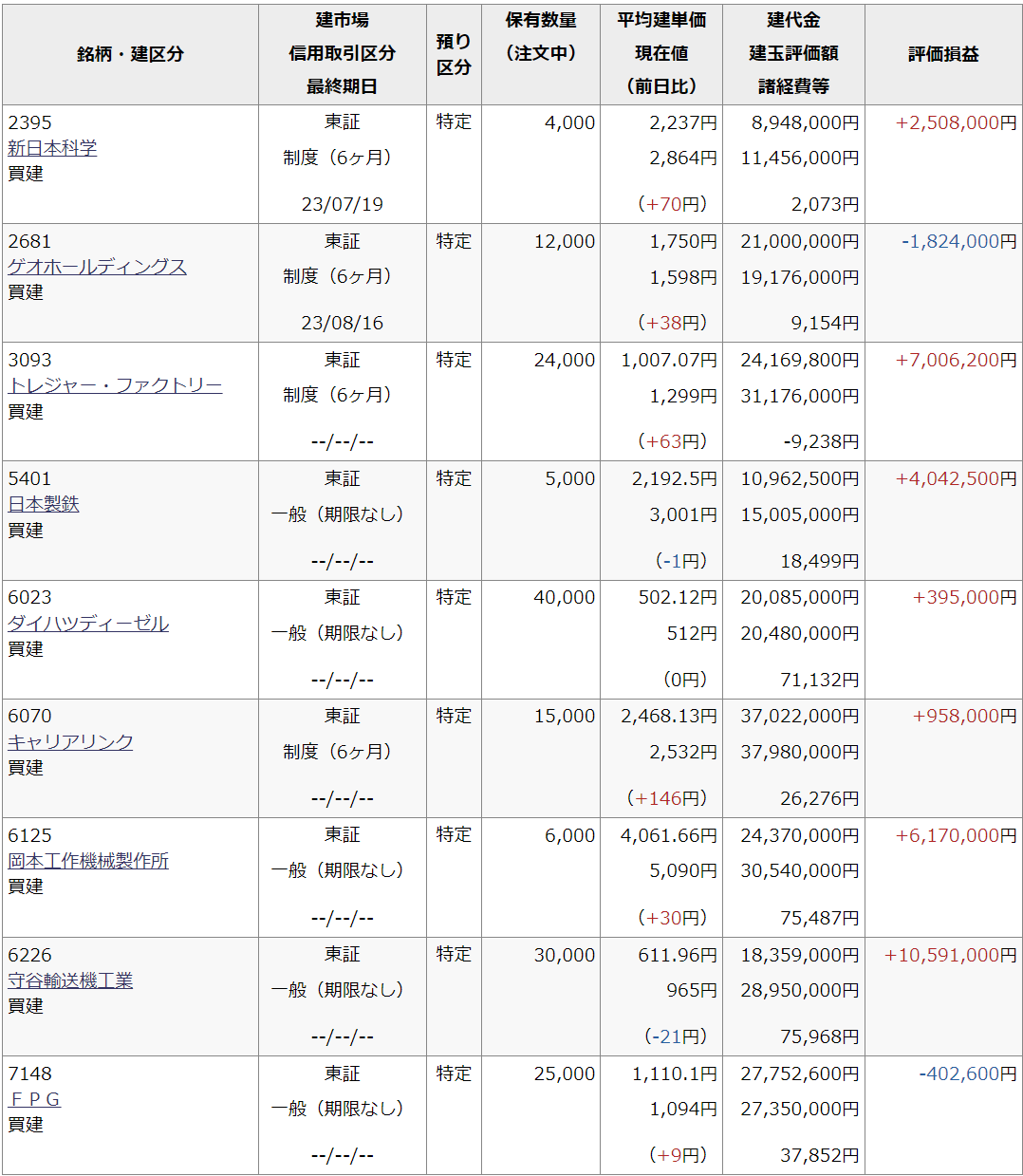Click holding quantity 25,000
Image resolution: width=1023 pixels, height=1176 pixels.
pyautogui.click(x=565, y=1073)
